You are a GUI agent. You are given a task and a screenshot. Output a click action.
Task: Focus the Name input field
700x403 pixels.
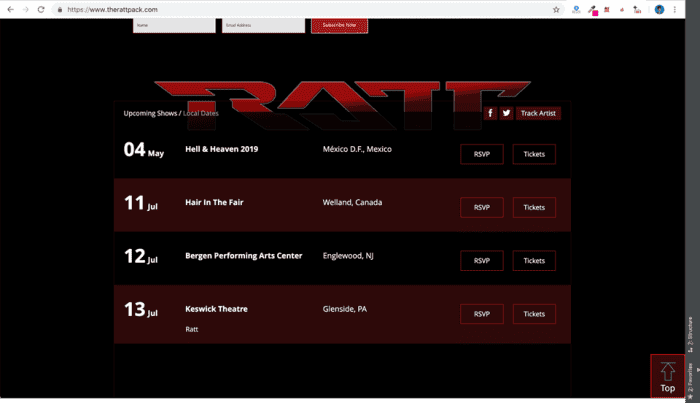click(x=174, y=25)
